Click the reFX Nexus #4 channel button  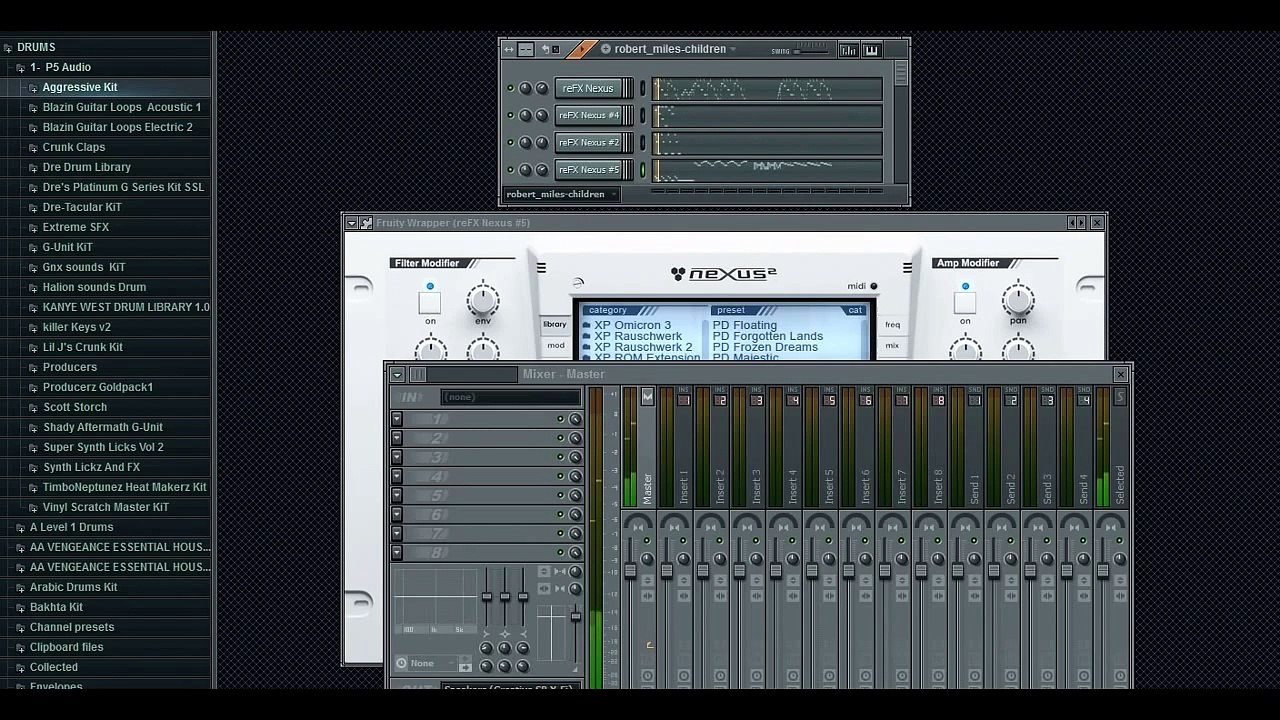[x=588, y=115]
